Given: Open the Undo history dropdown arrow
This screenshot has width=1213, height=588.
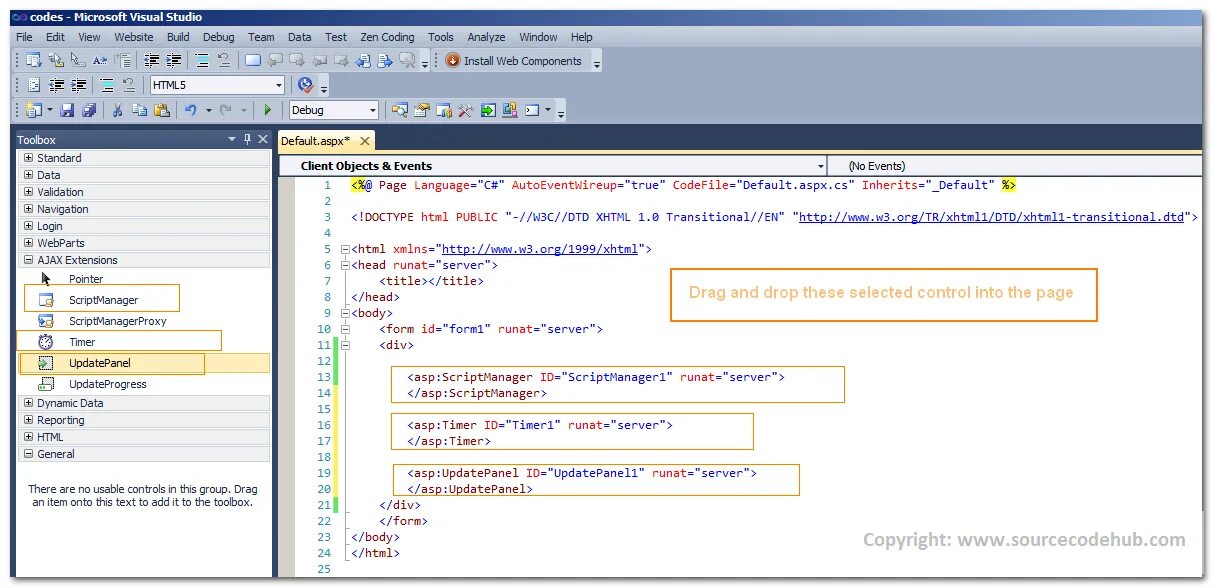Looking at the screenshot, I should (208, 110).
